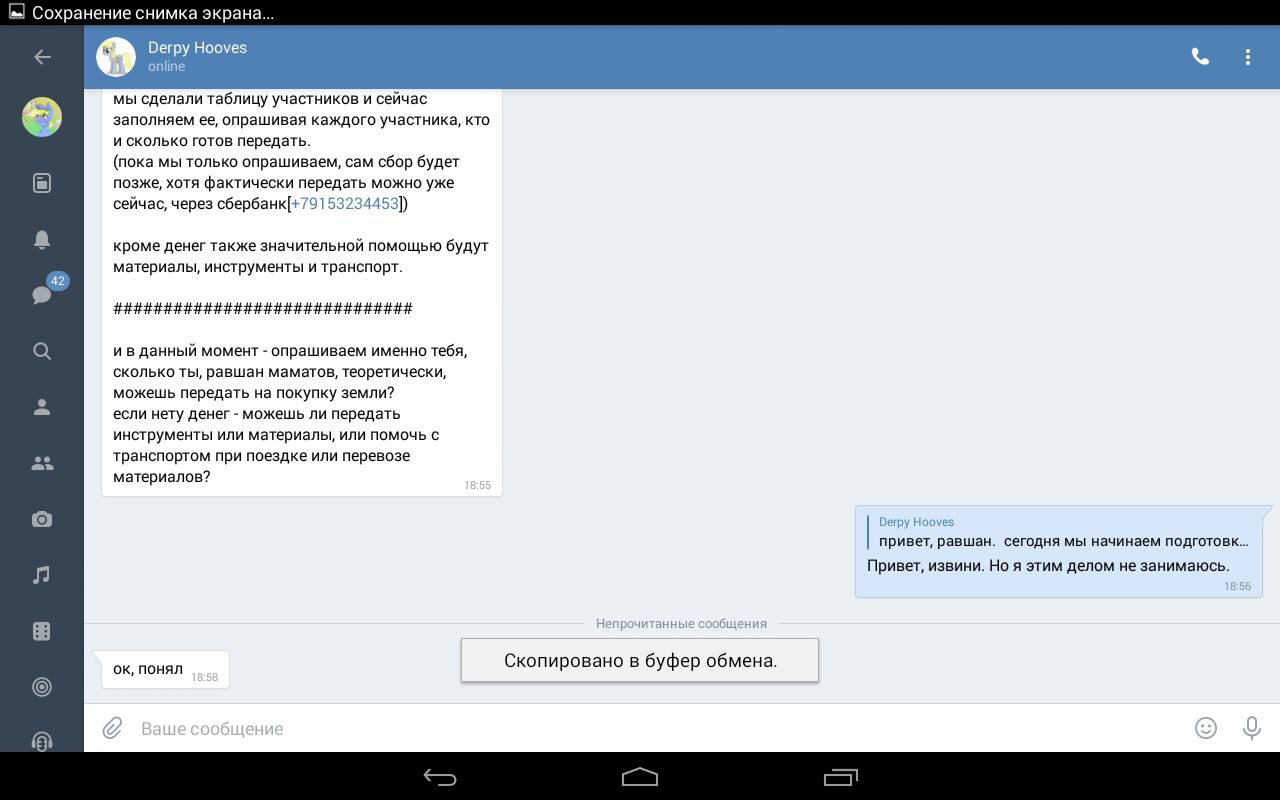Open the news feed icon in the sidebar

tap(42, 183)
